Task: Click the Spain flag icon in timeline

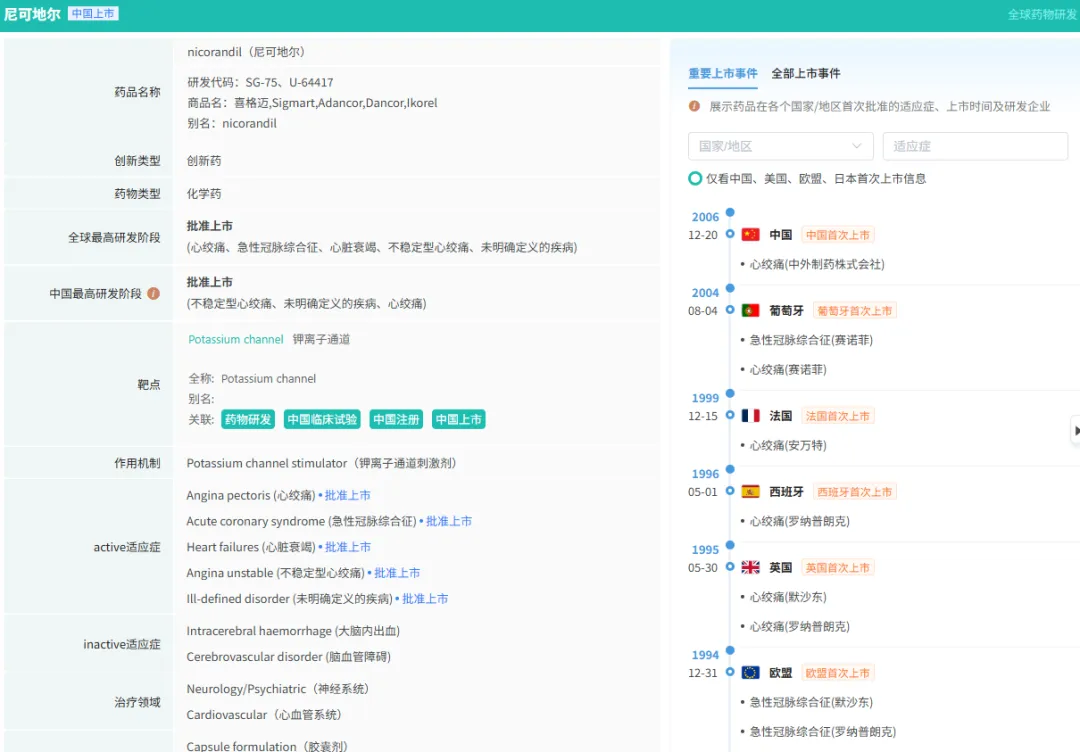Action: [x=750, y=492]
